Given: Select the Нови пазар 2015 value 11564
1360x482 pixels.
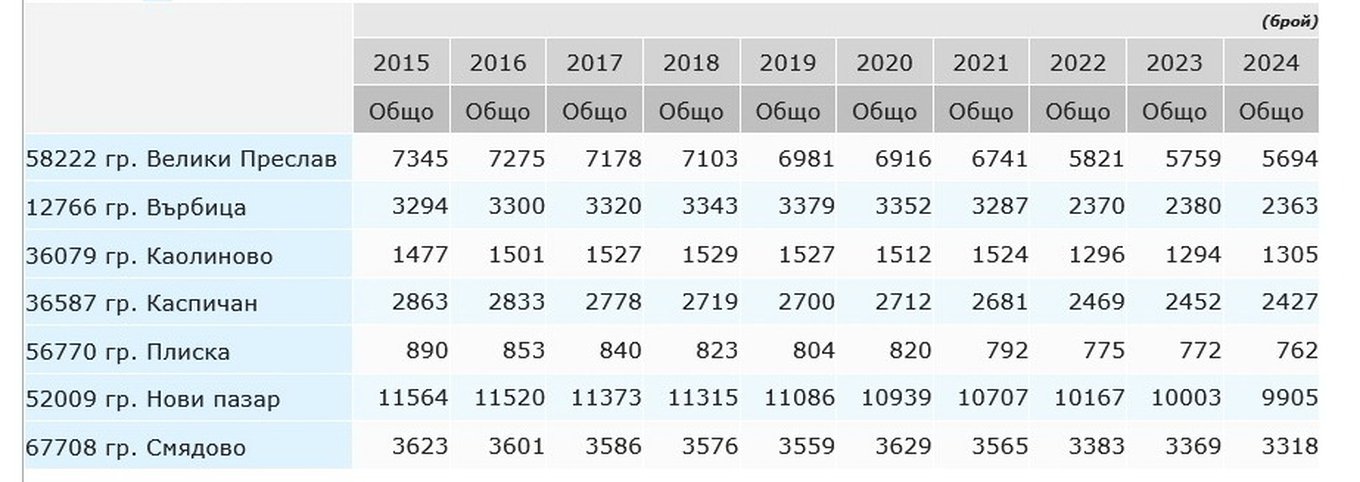Looking at the screenshot, I should click(x=413, y=399).
